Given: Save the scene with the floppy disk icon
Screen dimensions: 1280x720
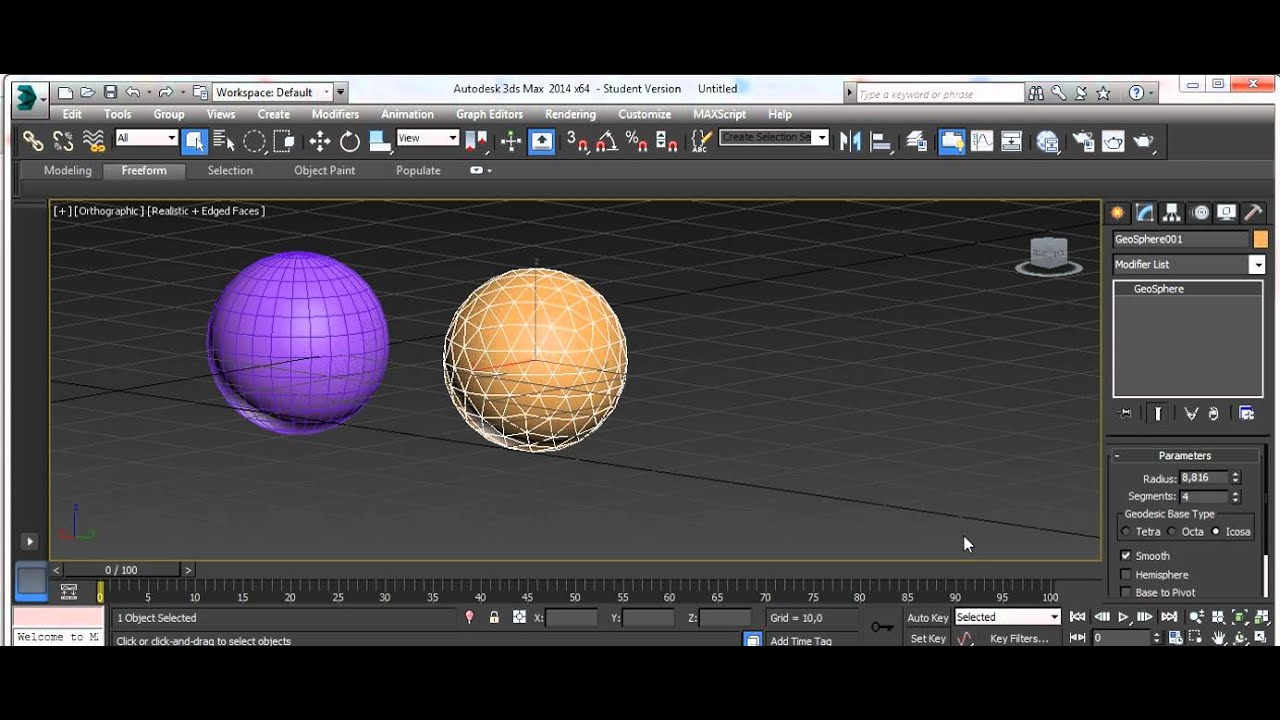Looking at the screenshot, I should pyautogui.click(x=110, y=92).
